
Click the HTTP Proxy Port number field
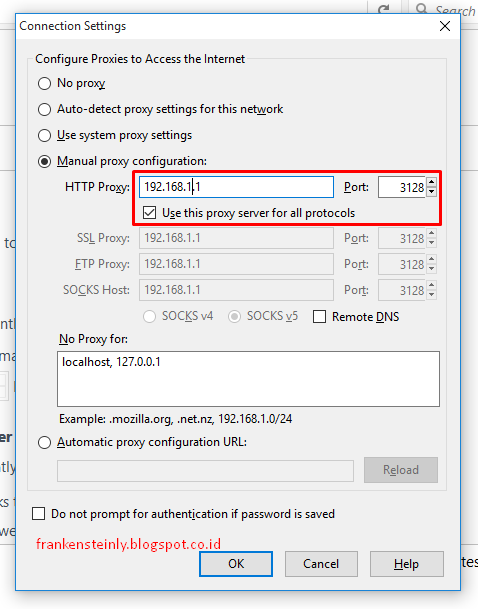402,187
